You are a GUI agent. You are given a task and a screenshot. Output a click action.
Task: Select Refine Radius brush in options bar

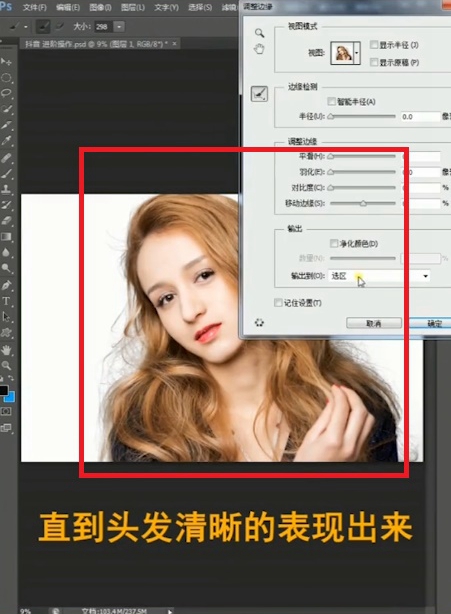(43, 26)
